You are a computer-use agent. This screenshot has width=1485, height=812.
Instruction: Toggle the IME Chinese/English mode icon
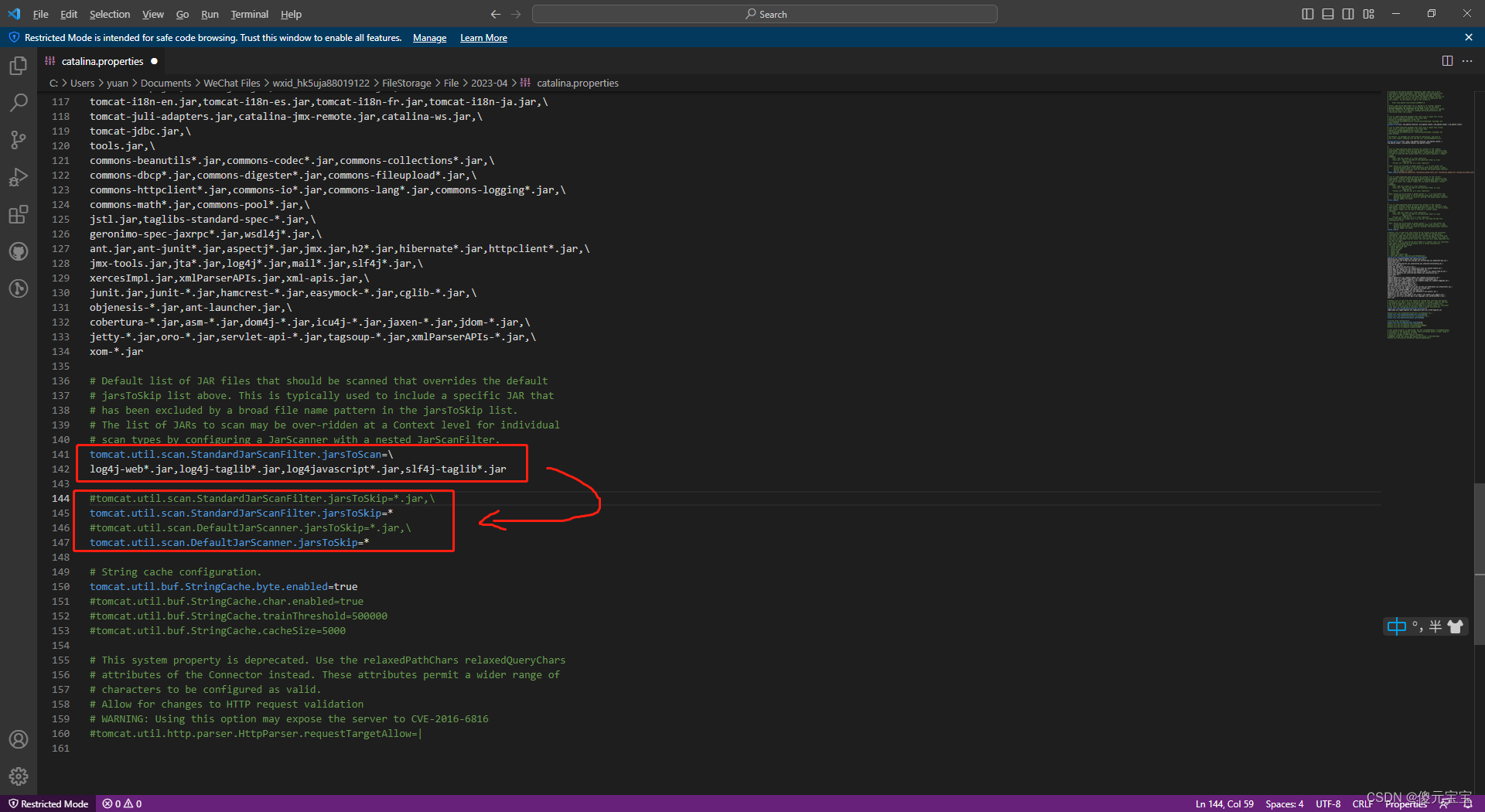click(1396, 626)
